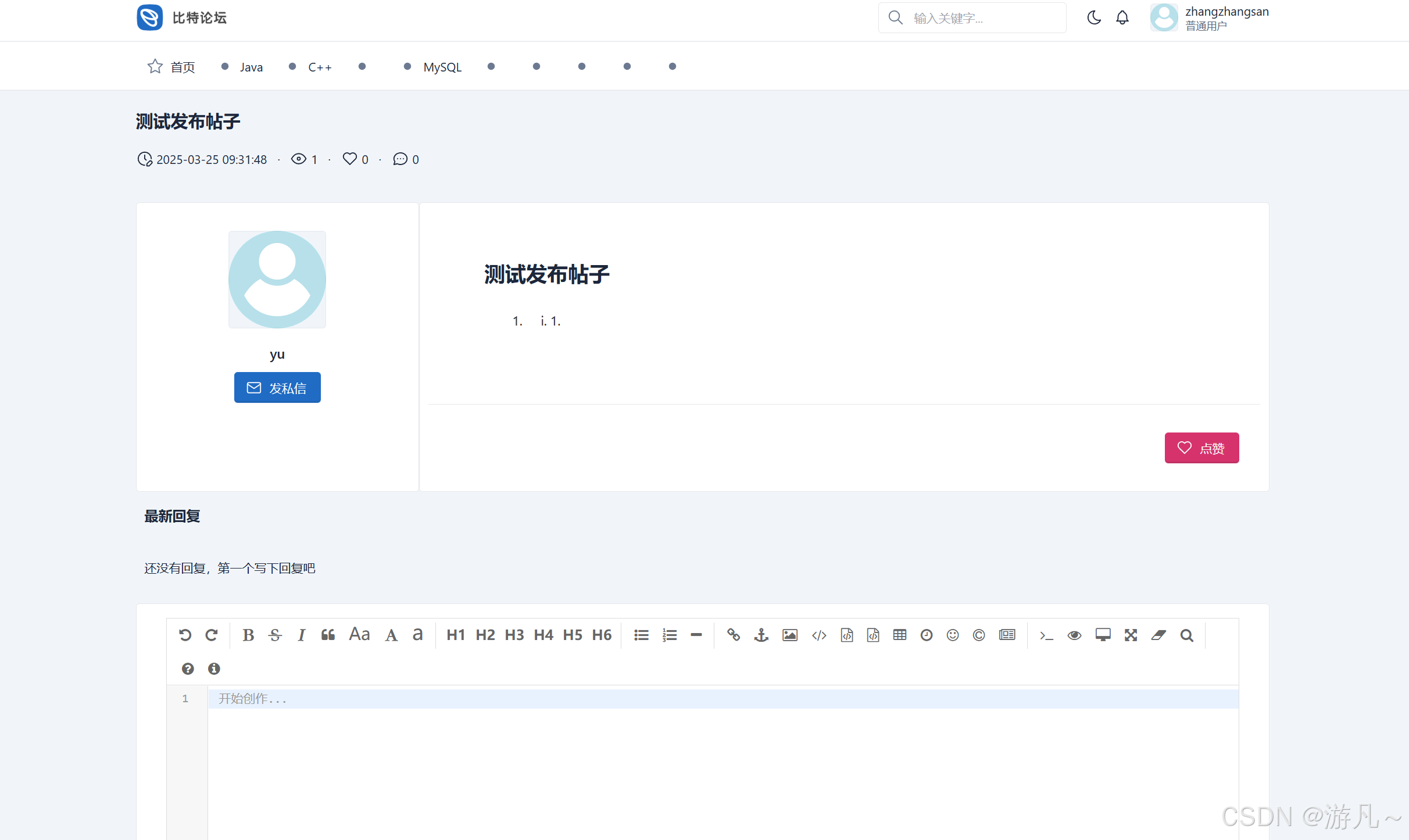Insert an emoji with the smiley icon
This screenshot has height=840, width=1409.
pyautogui.click(x=952, y=635)
